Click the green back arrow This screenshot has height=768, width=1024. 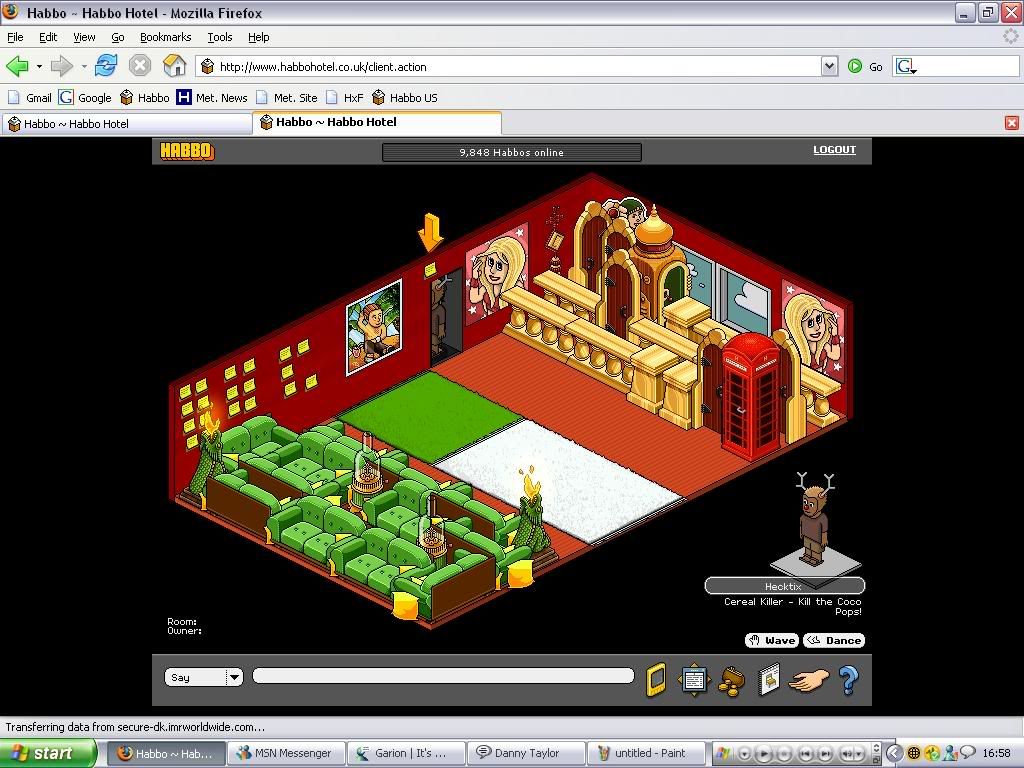(x=17, y=67)
